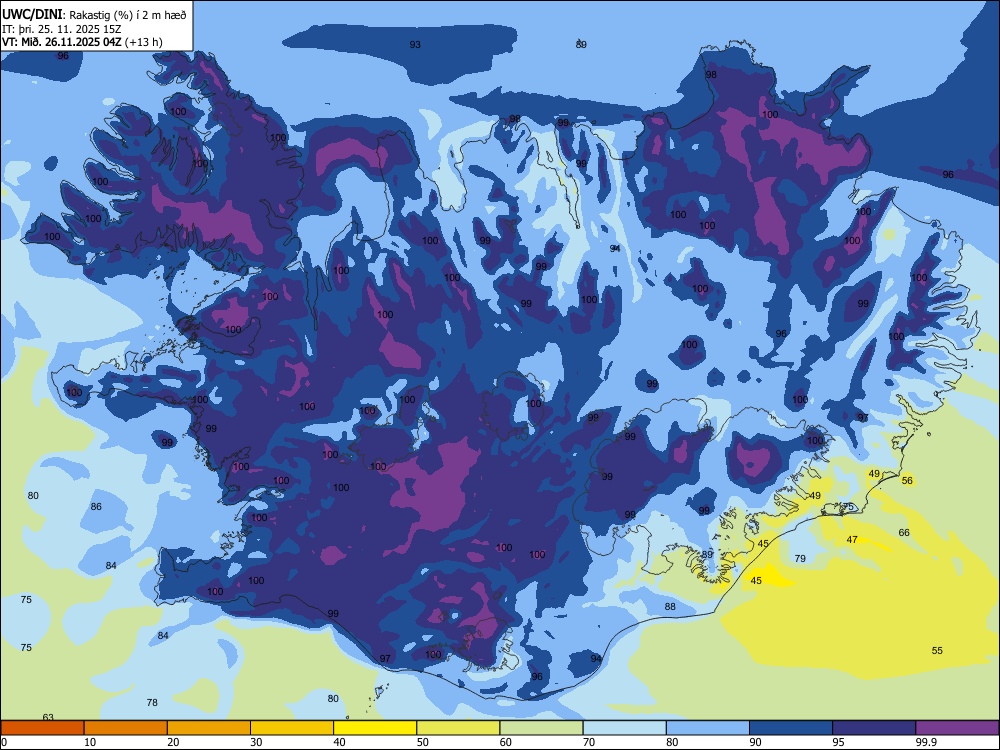Select the 30–40 golden legend swatch
Viewport: 1000px width, 750px height.
click(292, 728)
